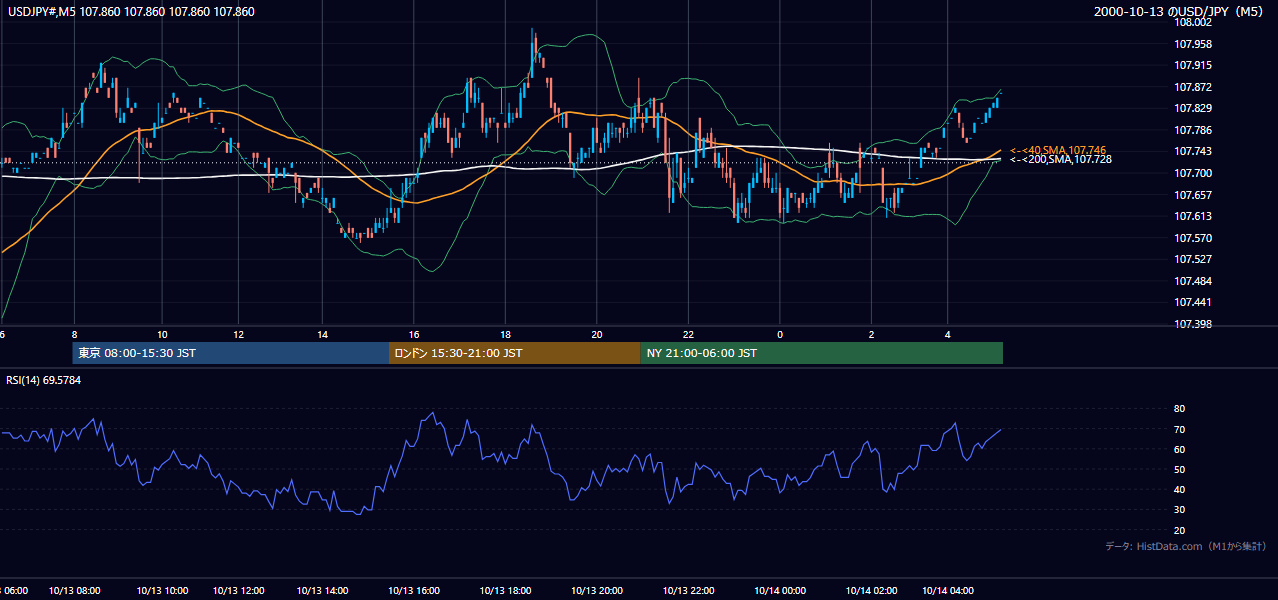This screenshot has height=600, width=1278.
Task: Click the 10/13 16:00 timestamp on bottom axis
Action: 414,591
